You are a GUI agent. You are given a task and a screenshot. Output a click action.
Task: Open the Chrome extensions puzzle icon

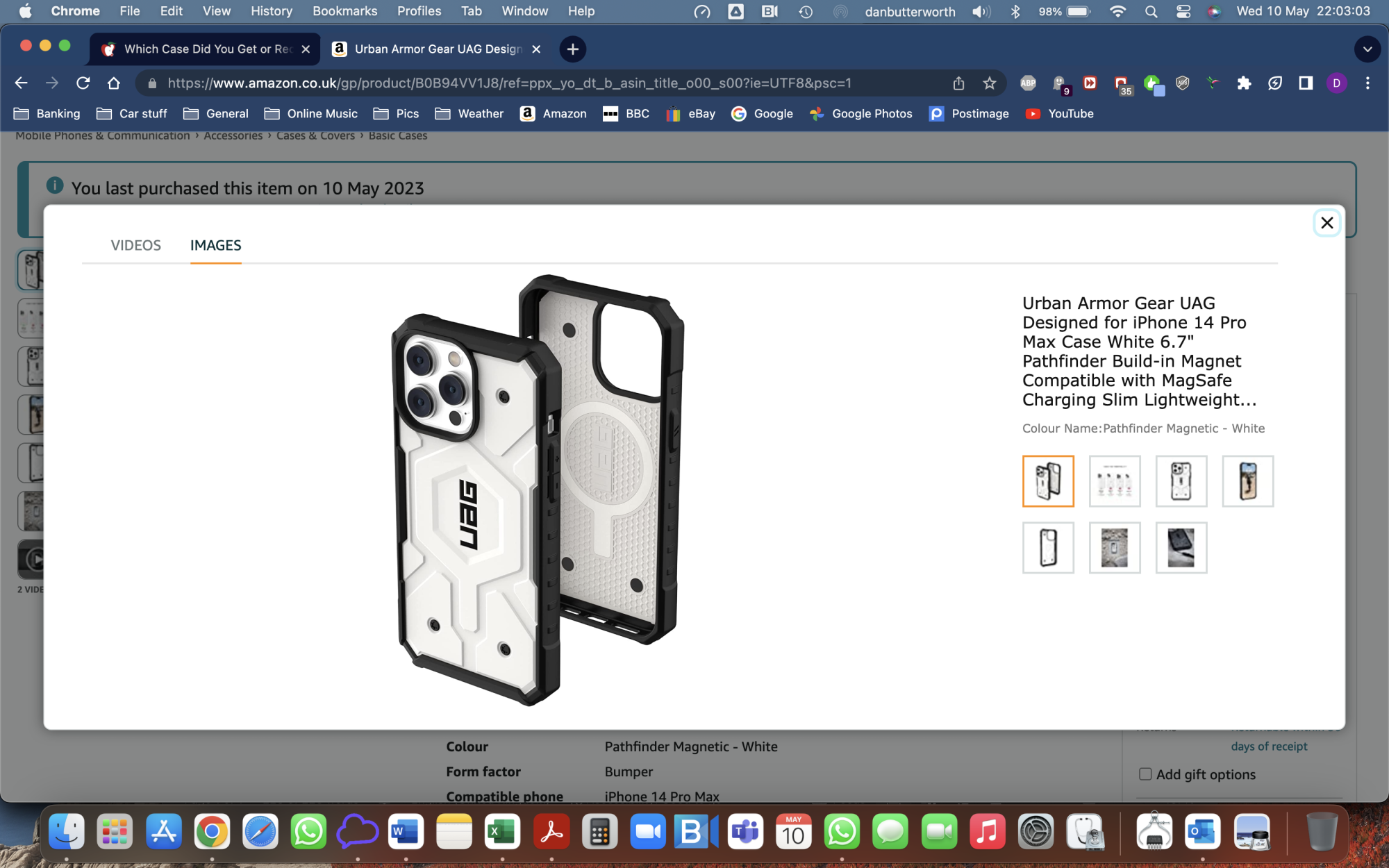point(1244,83)
